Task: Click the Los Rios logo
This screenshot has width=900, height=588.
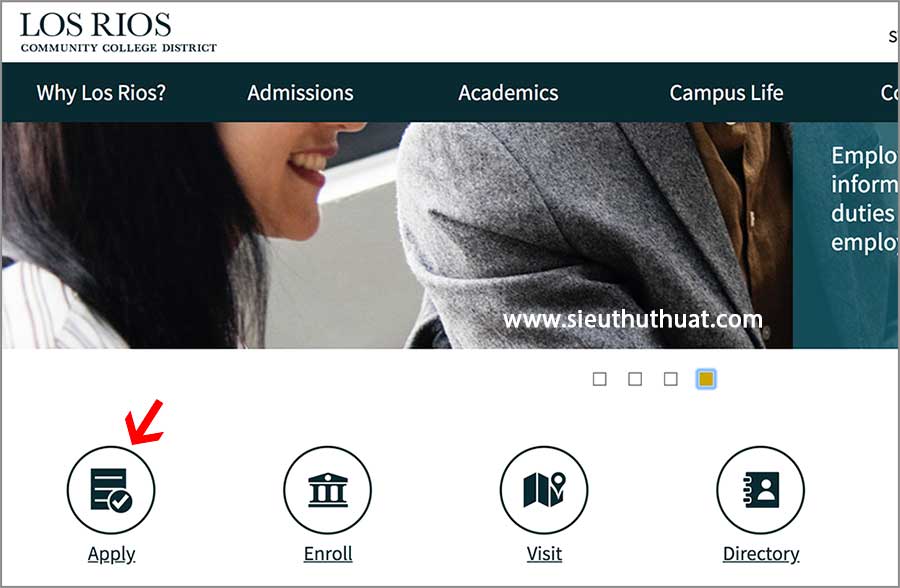Action: (118, 32)
